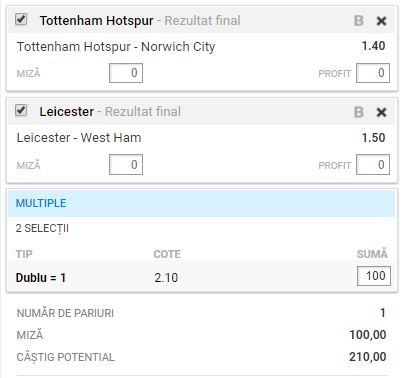
Task: Select the Dublu = 1 bet type row
Action: tap(201, 277)
